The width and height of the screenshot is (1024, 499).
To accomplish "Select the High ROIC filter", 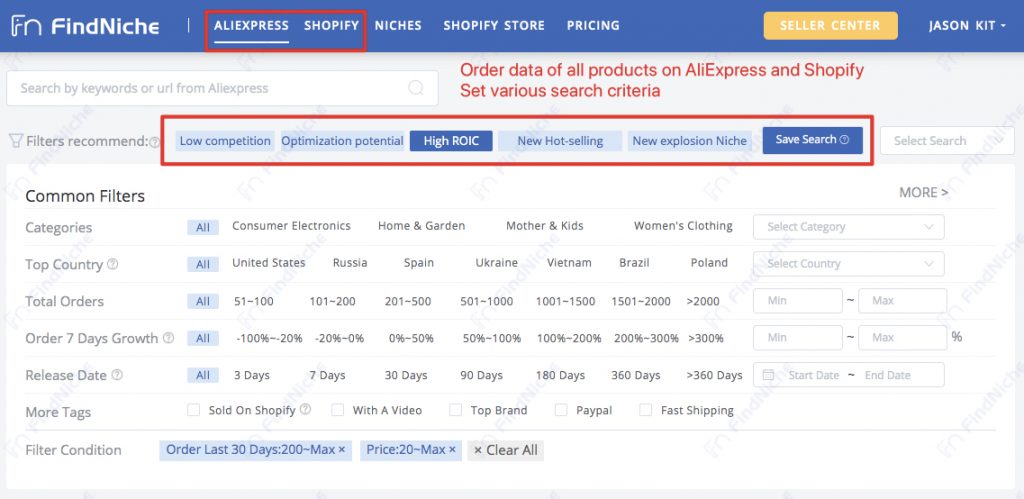I will [451, 141].
